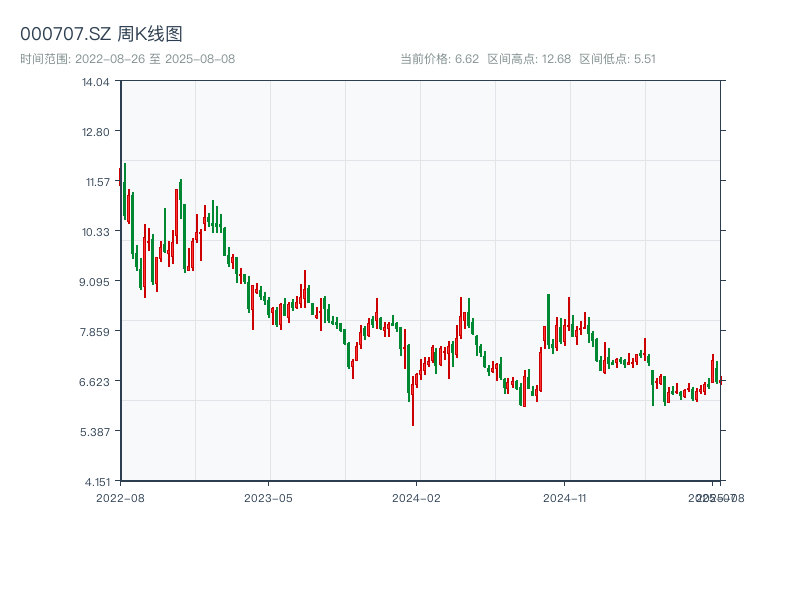Click the 2023-05 x-axis date label
This screenshot has height=600, width=800.
[268, 497]
